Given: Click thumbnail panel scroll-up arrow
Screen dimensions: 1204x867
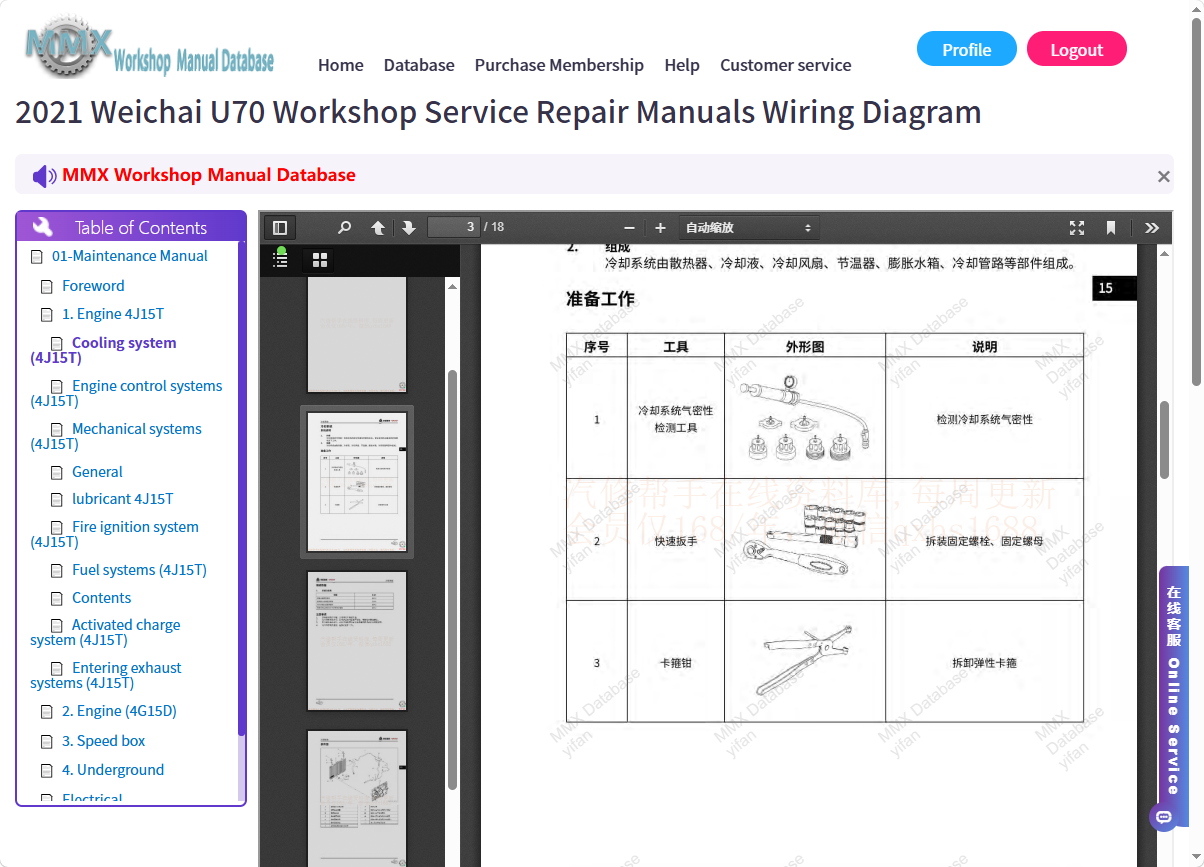Looking at the screenshot, I should point(452,287).
